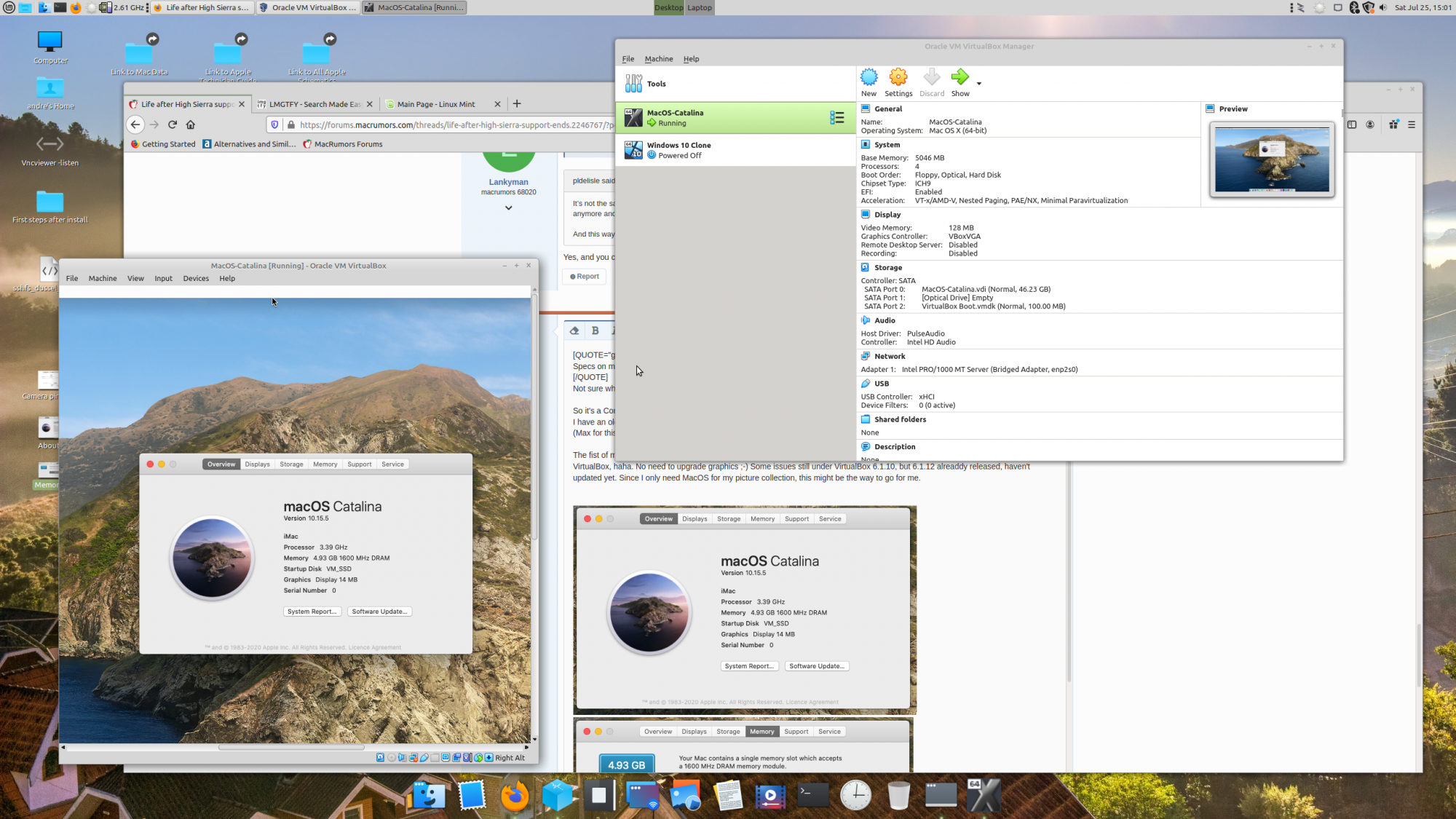Click Report link under forum post
This screenshot has width=1456, height=819.
point(585,277)
